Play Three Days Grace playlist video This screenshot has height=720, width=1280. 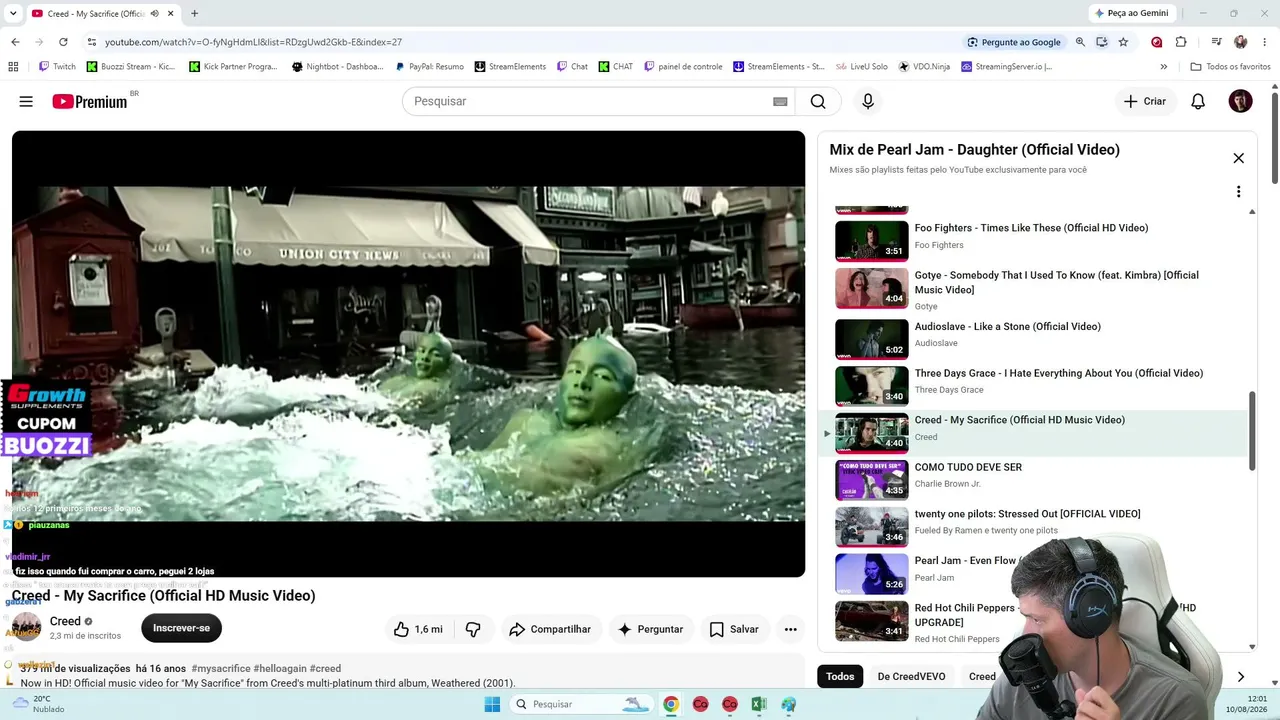[872, 386]
